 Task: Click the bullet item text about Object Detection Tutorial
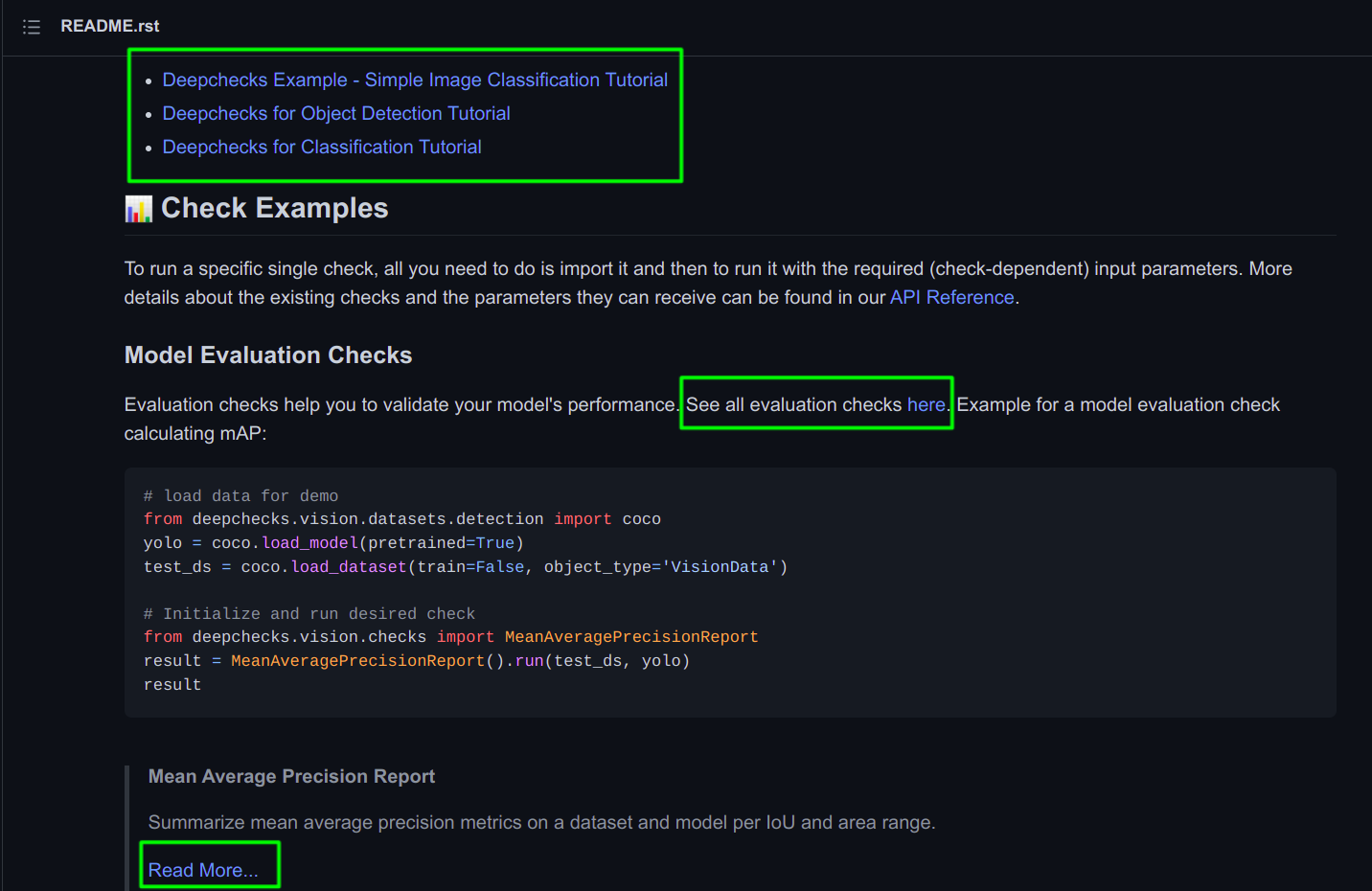(336, 113)
